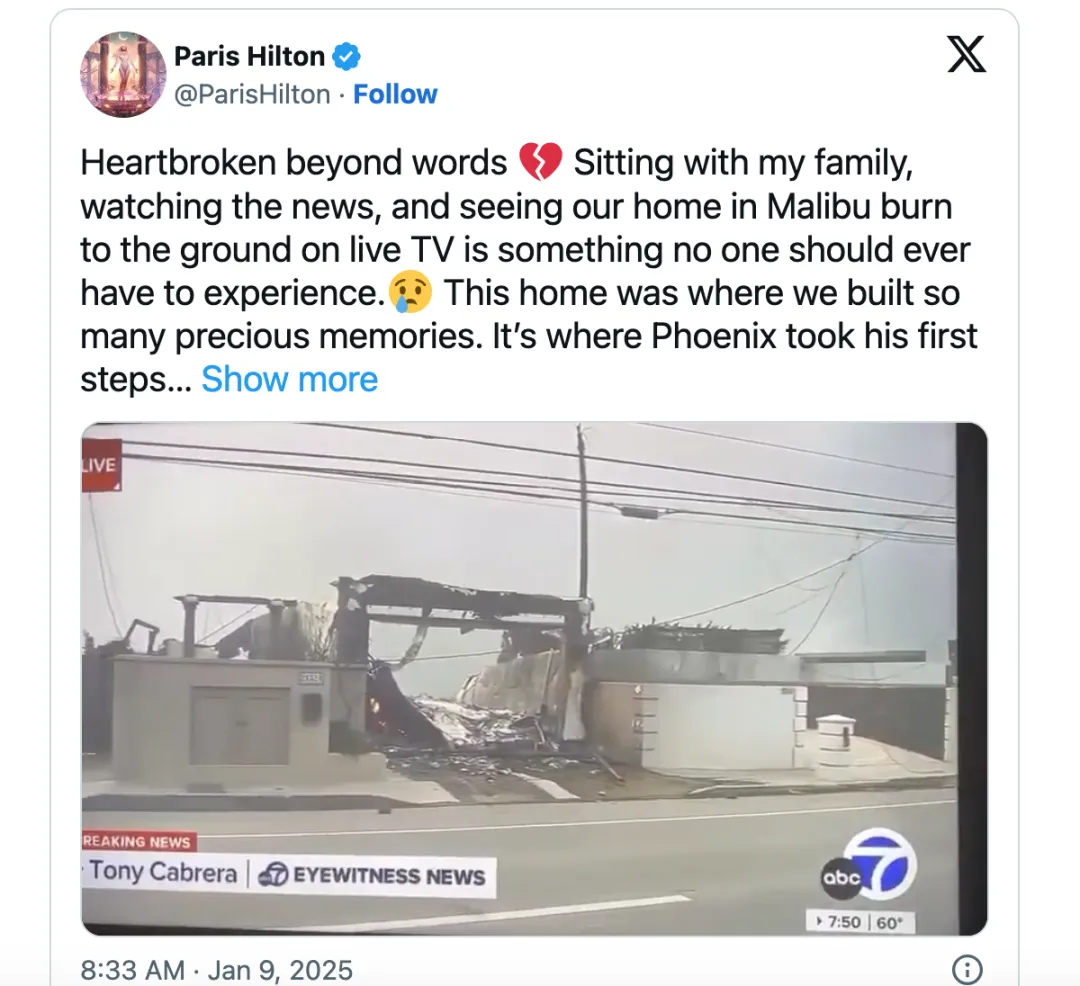The width and height of the screenshot is (1080, 986).
Task: Play the burned Malibu home video
Action: (x=534, y=679)
